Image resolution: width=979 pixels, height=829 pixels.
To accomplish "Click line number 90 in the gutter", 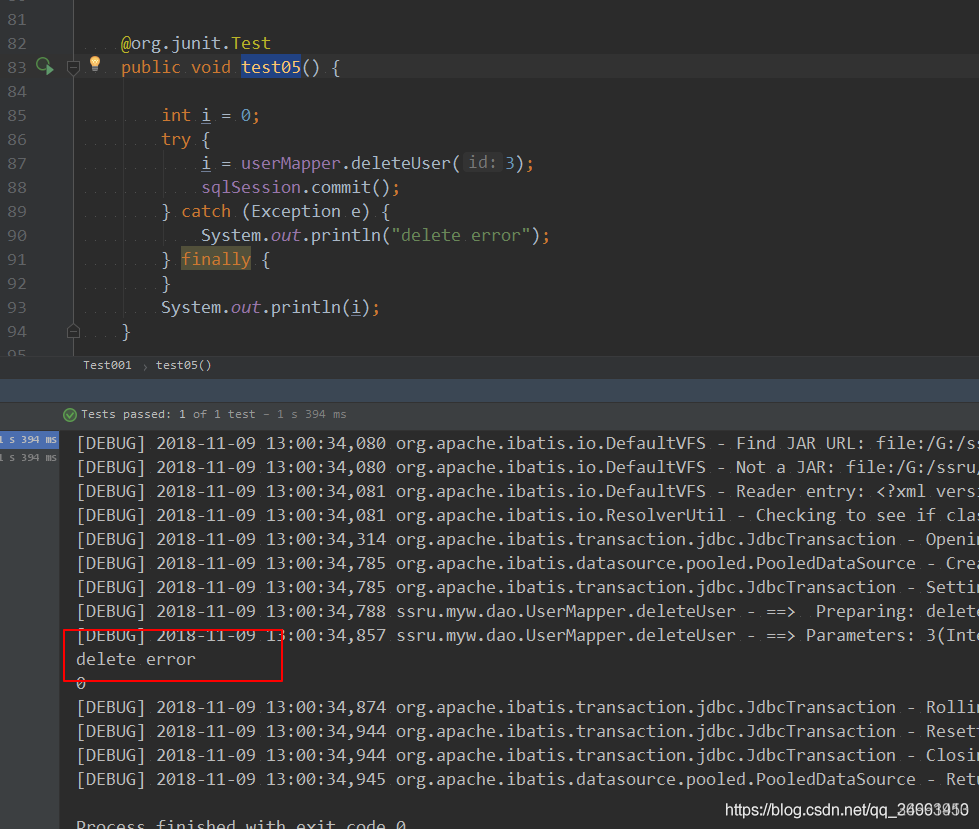I will click(x=17, y=235).
